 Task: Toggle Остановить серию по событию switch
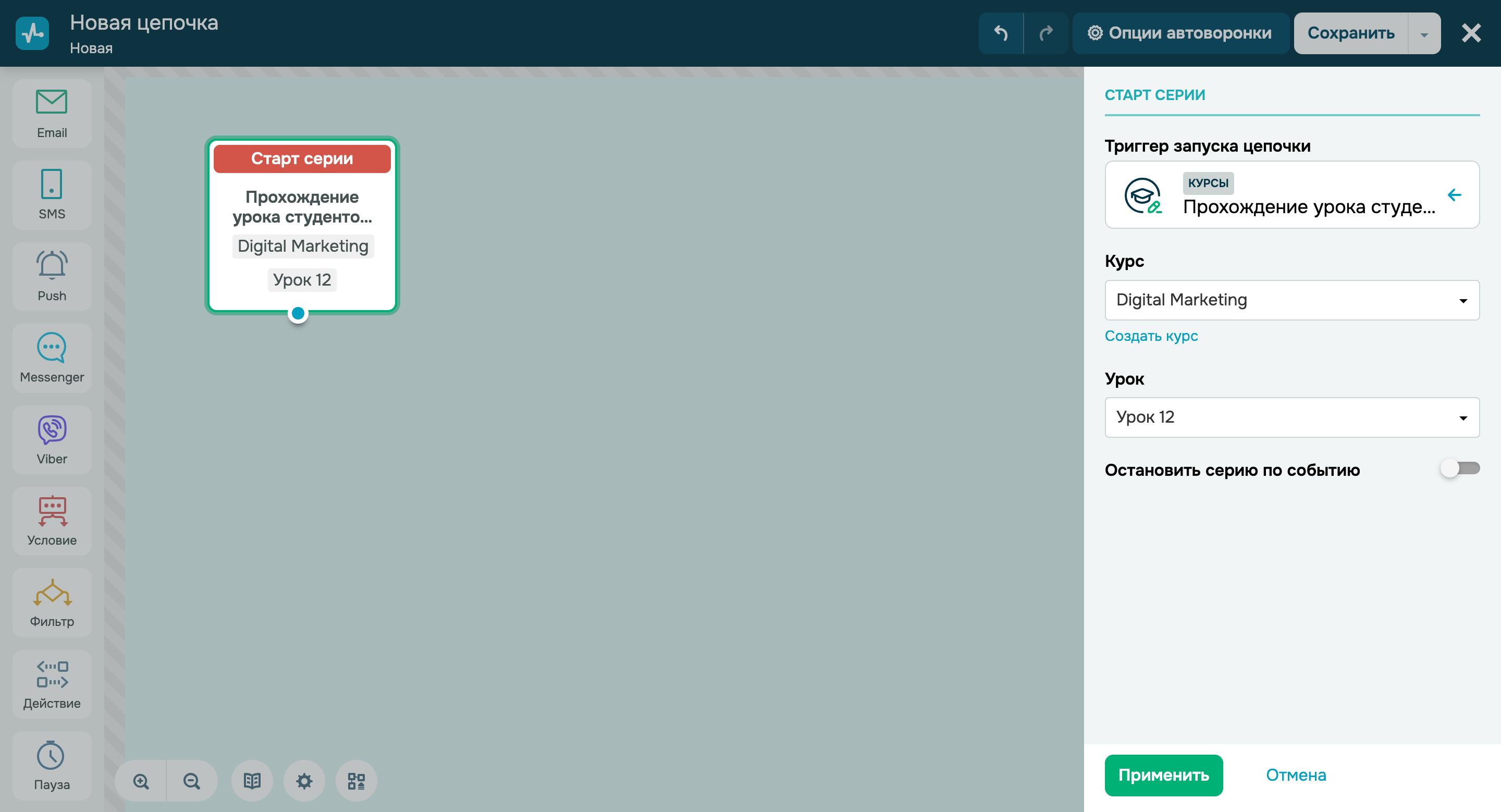(1459, 469)
